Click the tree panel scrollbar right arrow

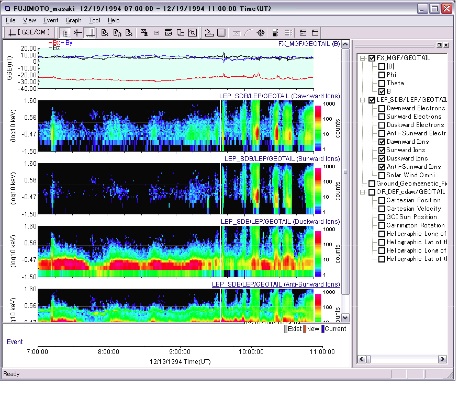pos(442,359)
